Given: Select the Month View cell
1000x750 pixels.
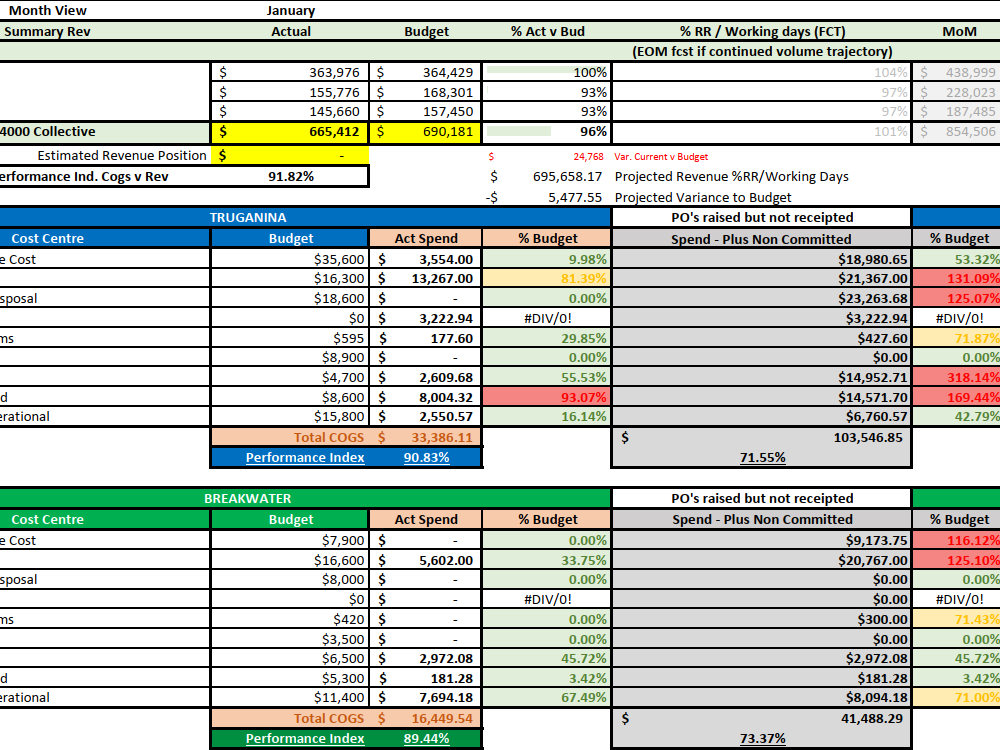Looking at the screenshot, I should [48, 10].
